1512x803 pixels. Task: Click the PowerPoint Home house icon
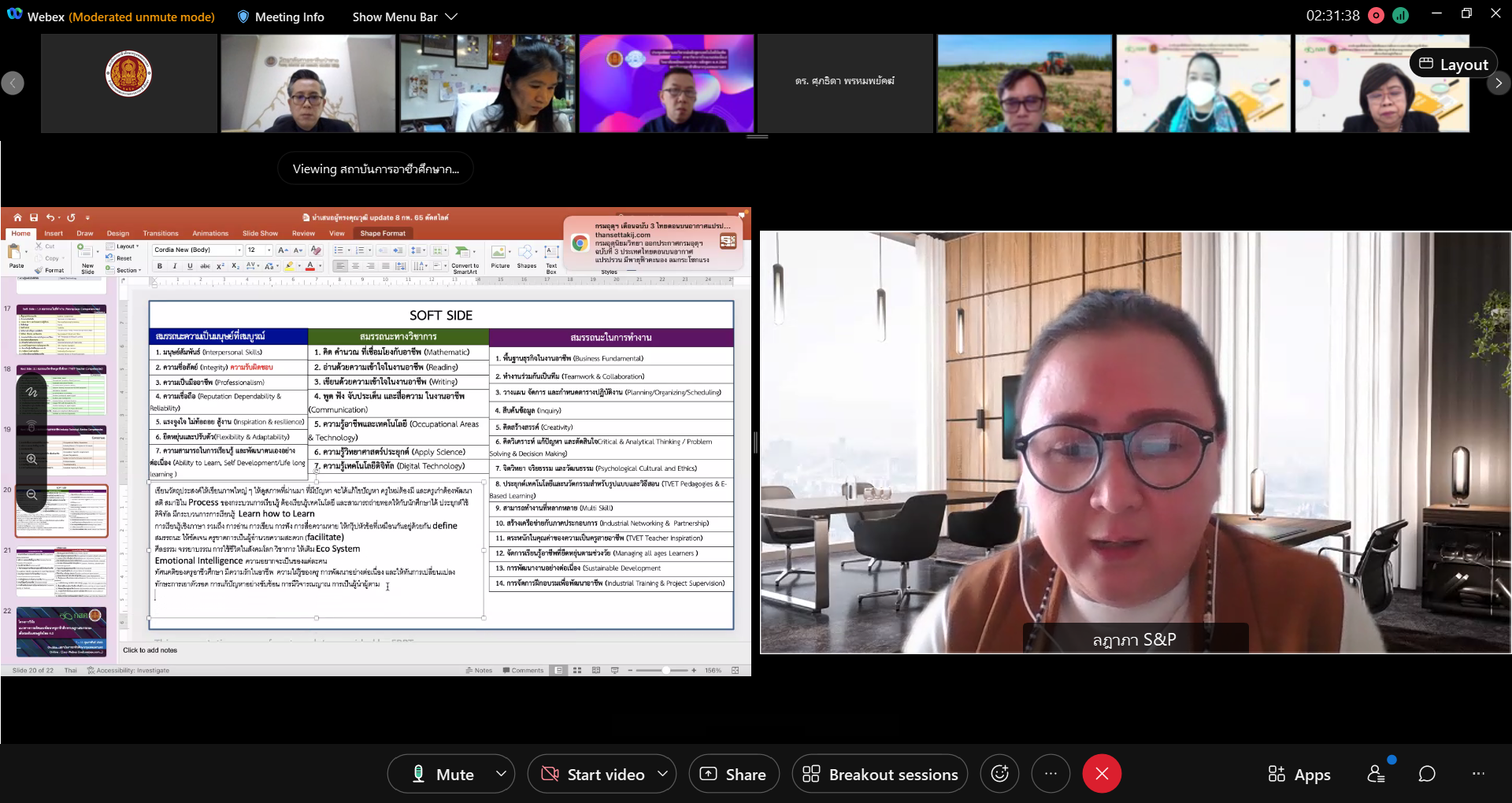[x=17, y=217]
